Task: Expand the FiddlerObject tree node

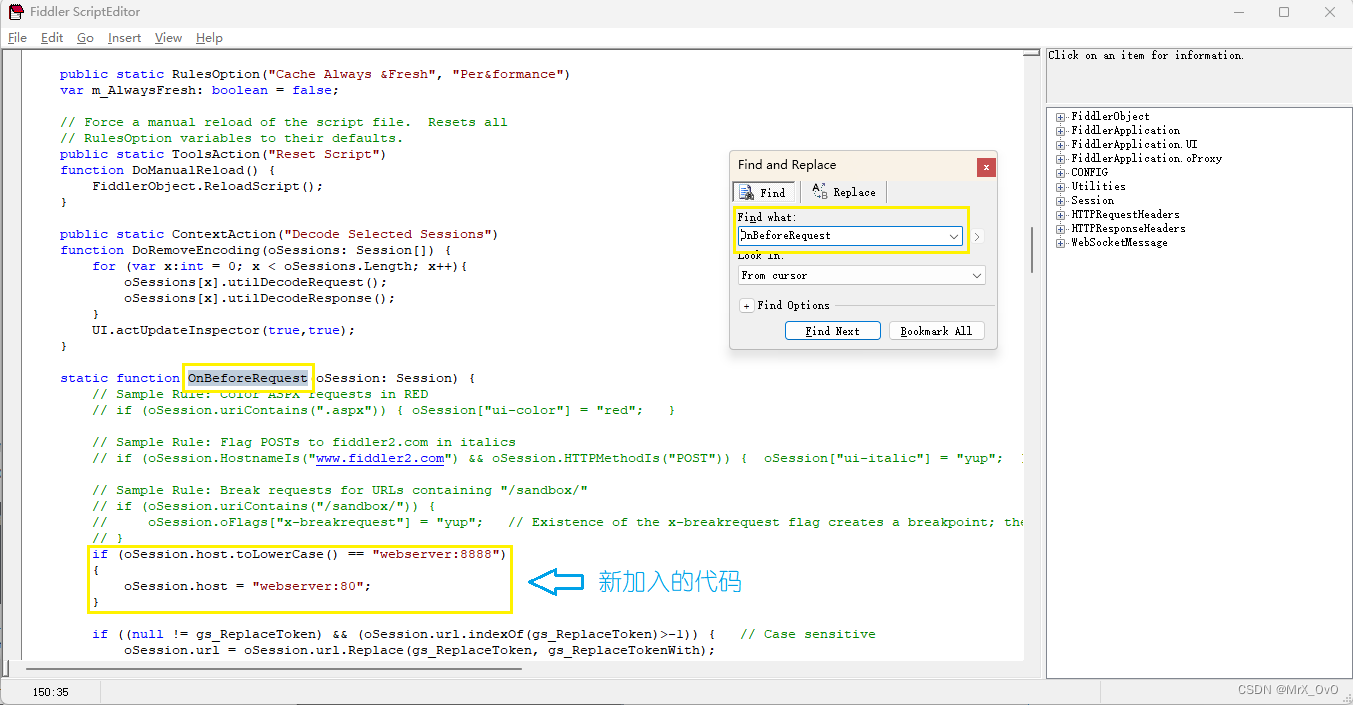Action: point(1061,117)
